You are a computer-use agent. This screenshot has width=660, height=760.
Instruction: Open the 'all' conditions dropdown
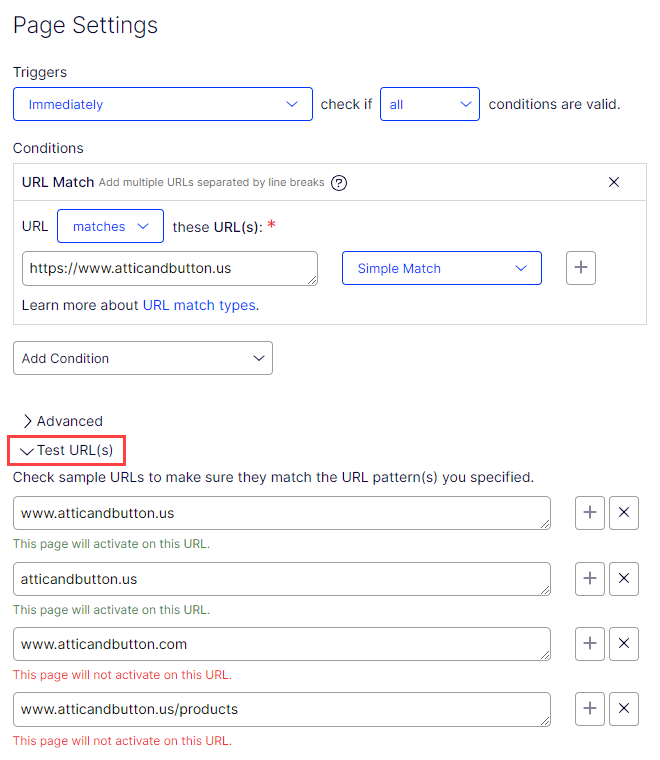(x=429, y=104)
